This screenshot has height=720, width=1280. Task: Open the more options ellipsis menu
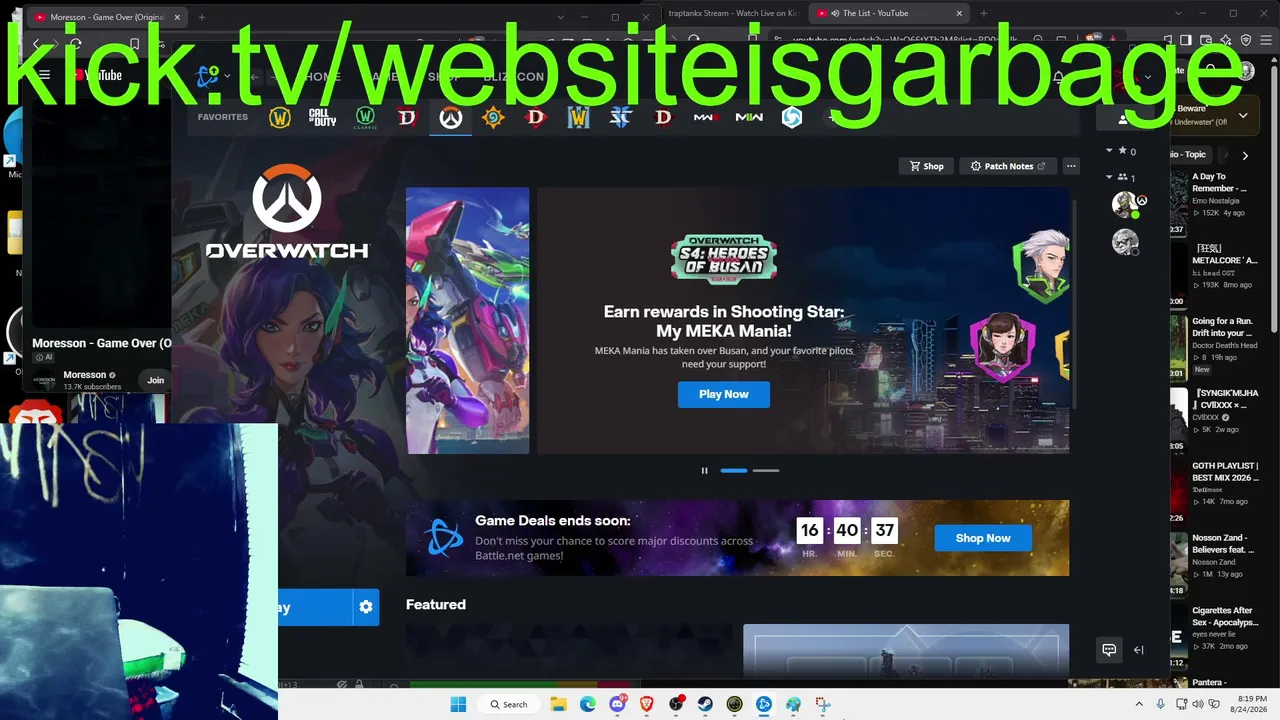tap(1071, 166)
